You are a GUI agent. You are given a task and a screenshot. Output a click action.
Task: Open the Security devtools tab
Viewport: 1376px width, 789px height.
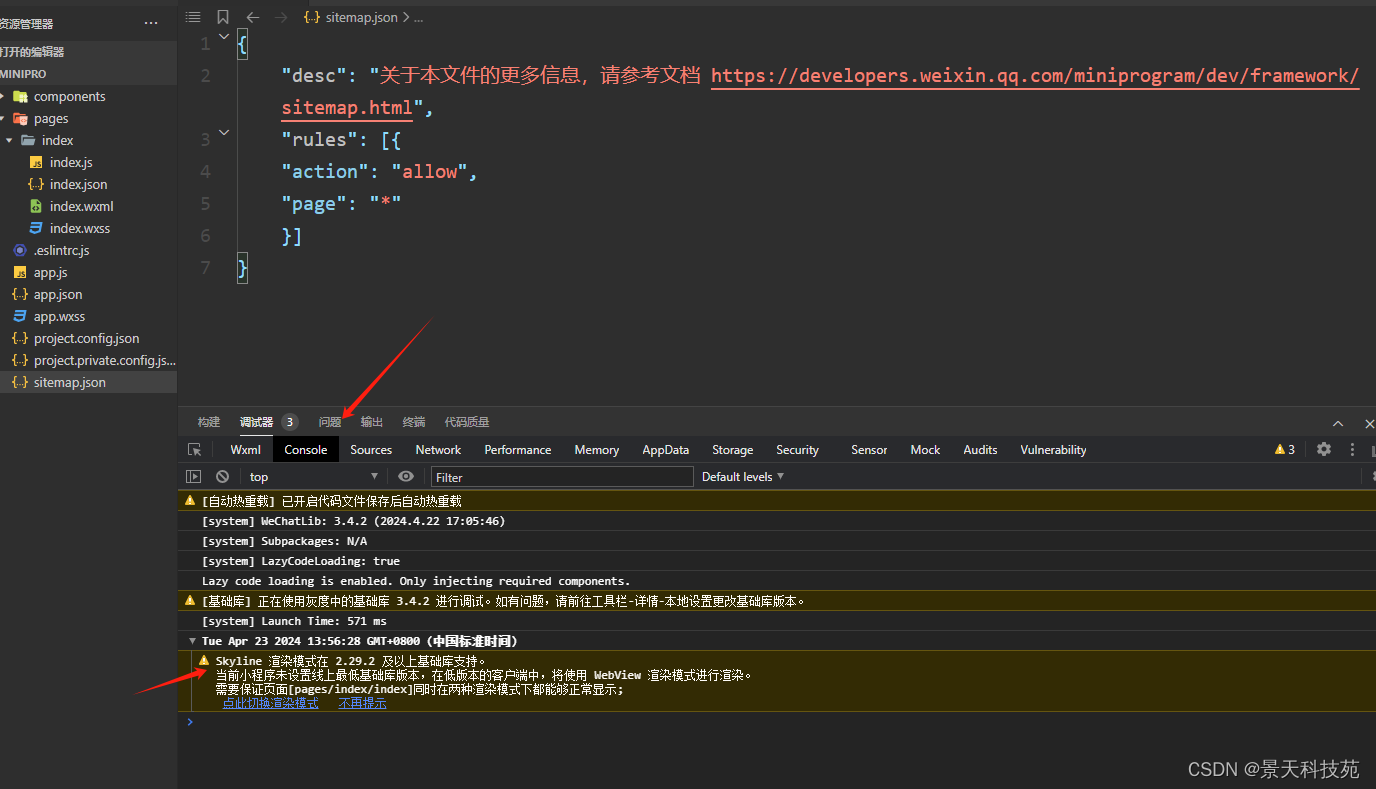click(x=798, y=450)
